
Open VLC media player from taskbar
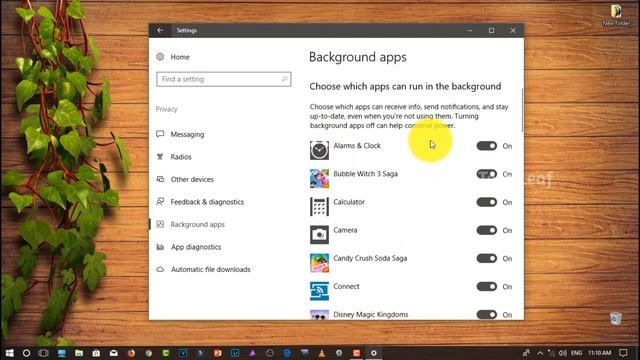coord(322,353)
